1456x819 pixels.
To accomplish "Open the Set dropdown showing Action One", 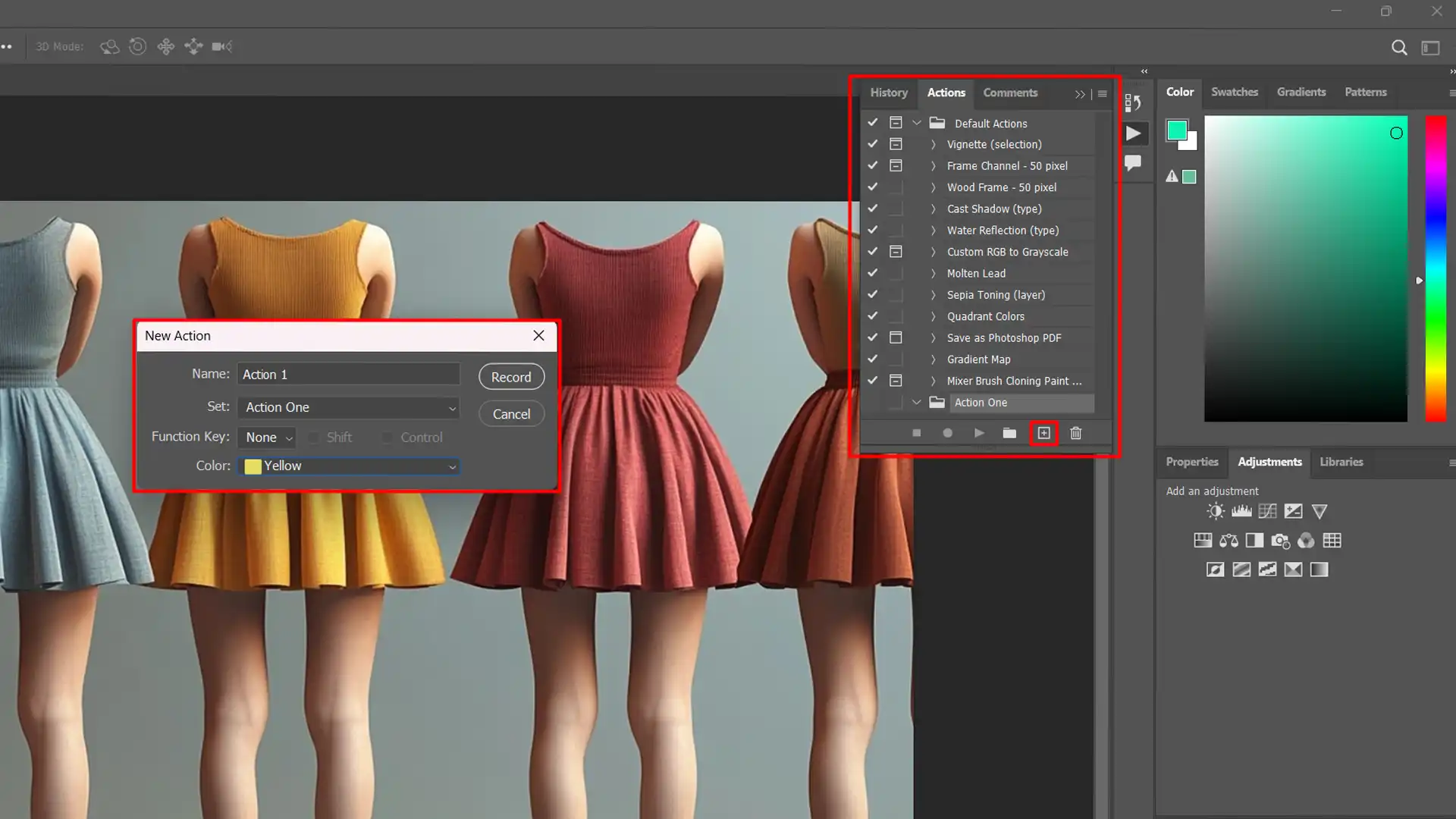I will point(349,407).
